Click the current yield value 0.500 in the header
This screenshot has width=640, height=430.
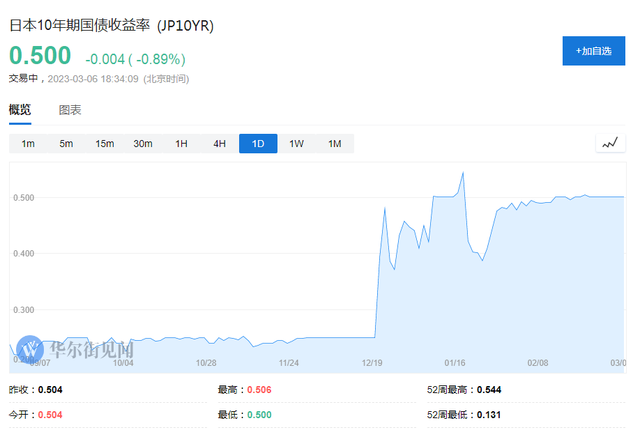[40, 55]
